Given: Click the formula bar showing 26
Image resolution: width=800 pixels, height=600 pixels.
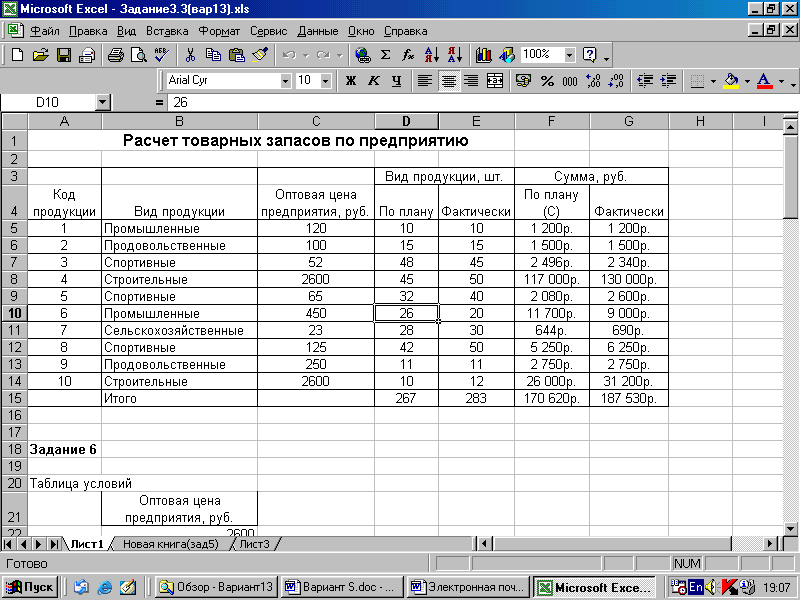Looking at the screenshot, I should [480, 103].
